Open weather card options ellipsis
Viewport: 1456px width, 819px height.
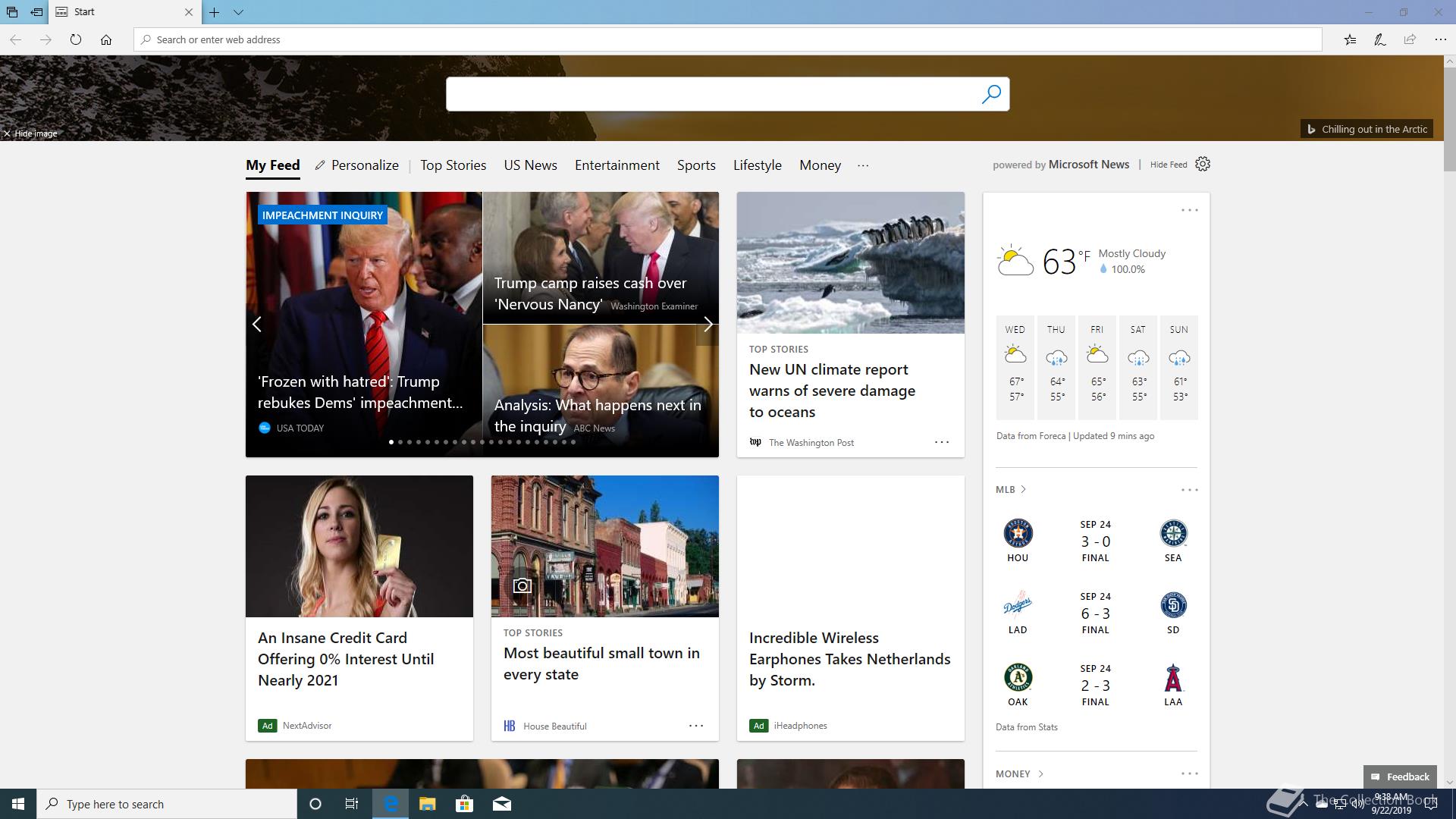coord(1190,210)
